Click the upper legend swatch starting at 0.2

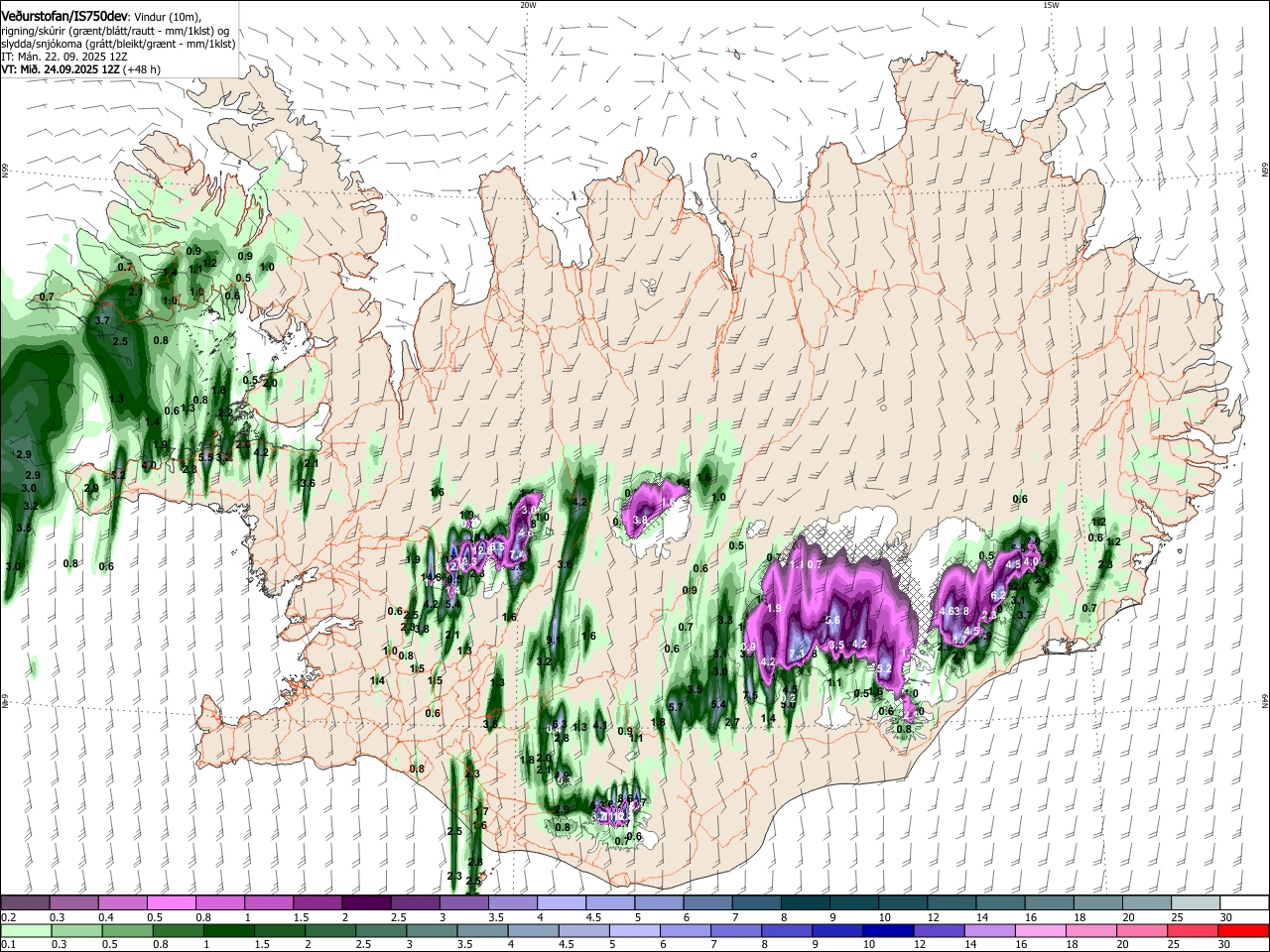[25, 903]
